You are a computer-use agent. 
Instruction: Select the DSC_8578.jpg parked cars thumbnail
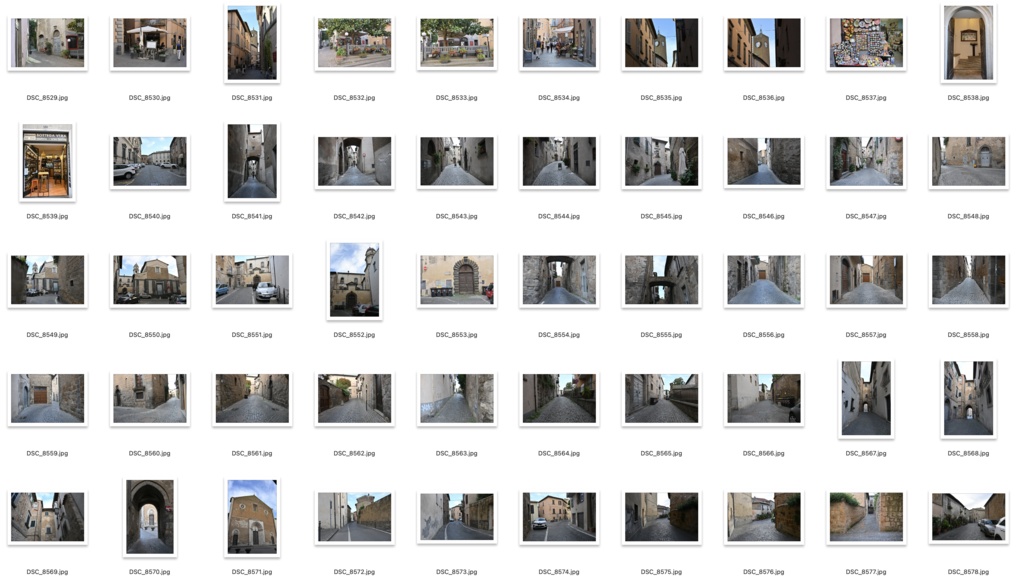tap(968, 517)
